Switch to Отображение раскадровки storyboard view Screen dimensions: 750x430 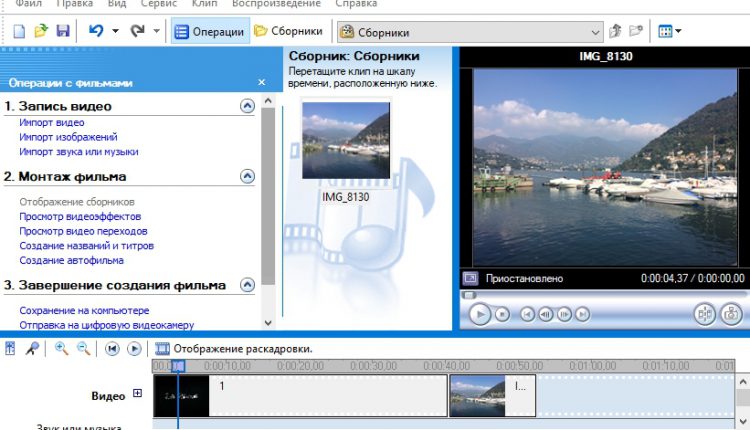[x=234, y=349]
